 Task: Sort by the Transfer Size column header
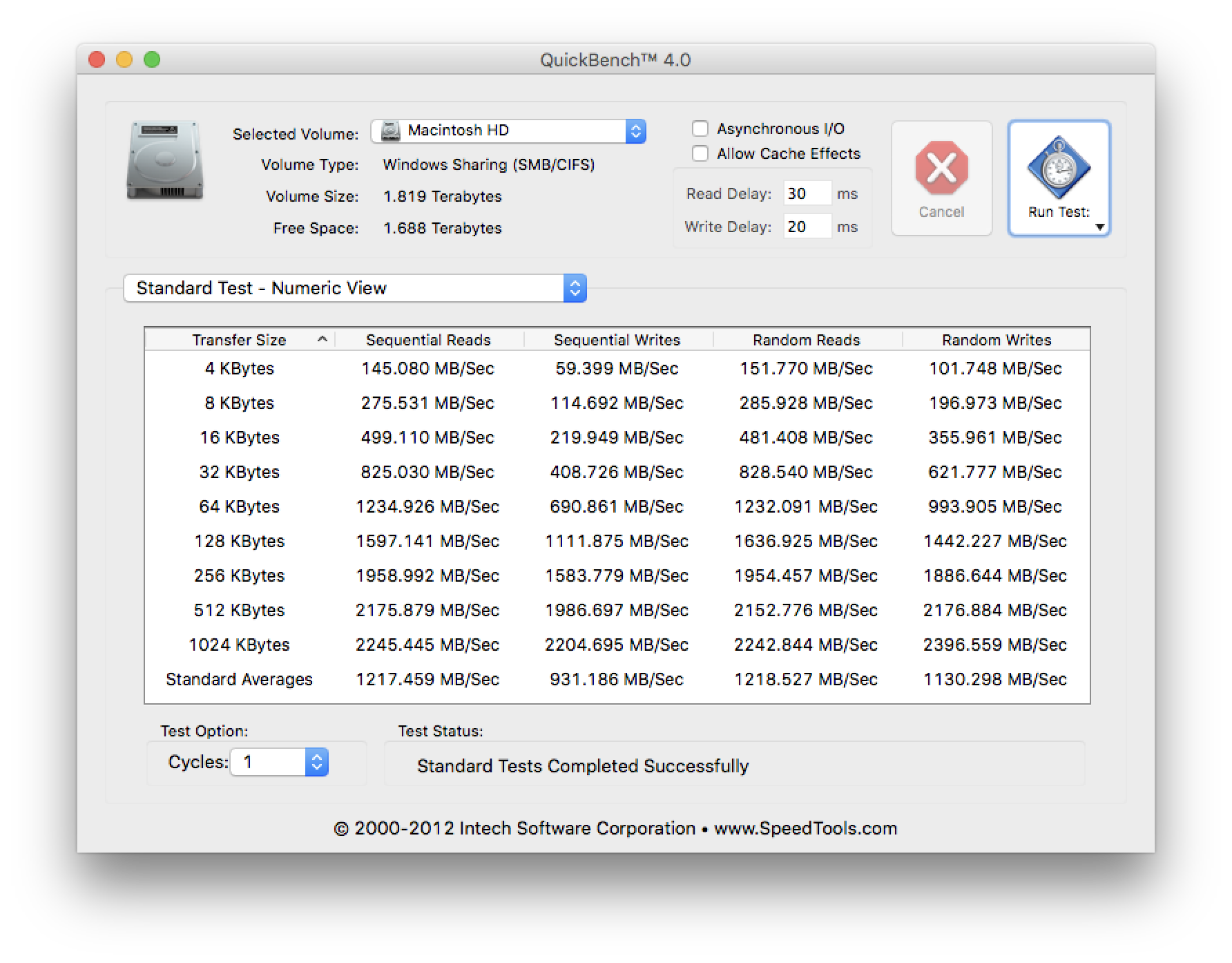pos(239,340)
